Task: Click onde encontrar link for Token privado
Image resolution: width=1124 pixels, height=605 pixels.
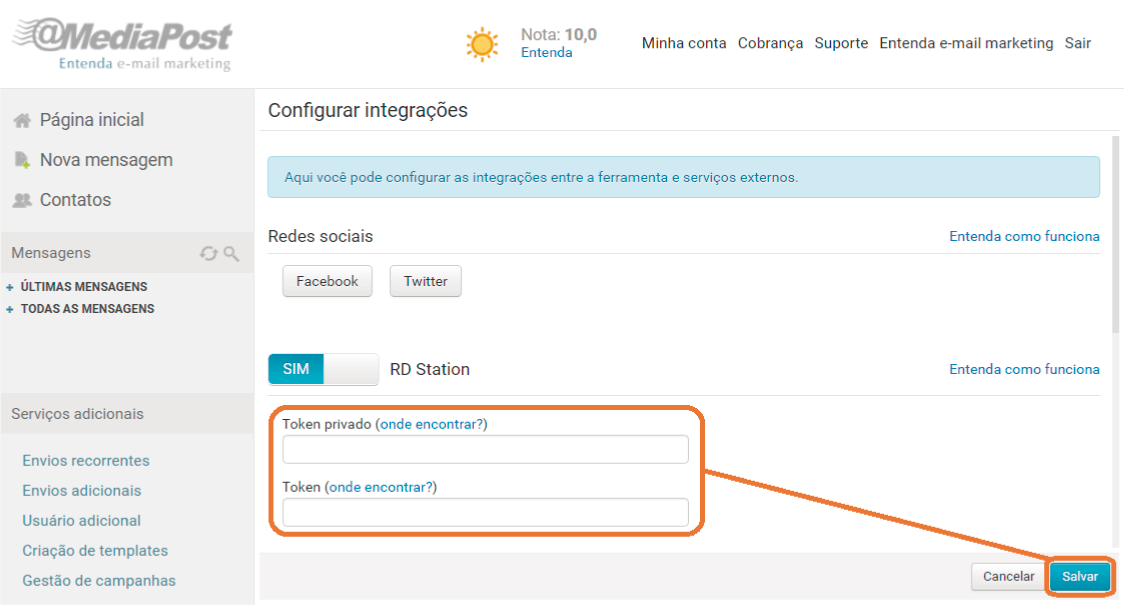Action: pyautogui.click(x=432, y=424)
